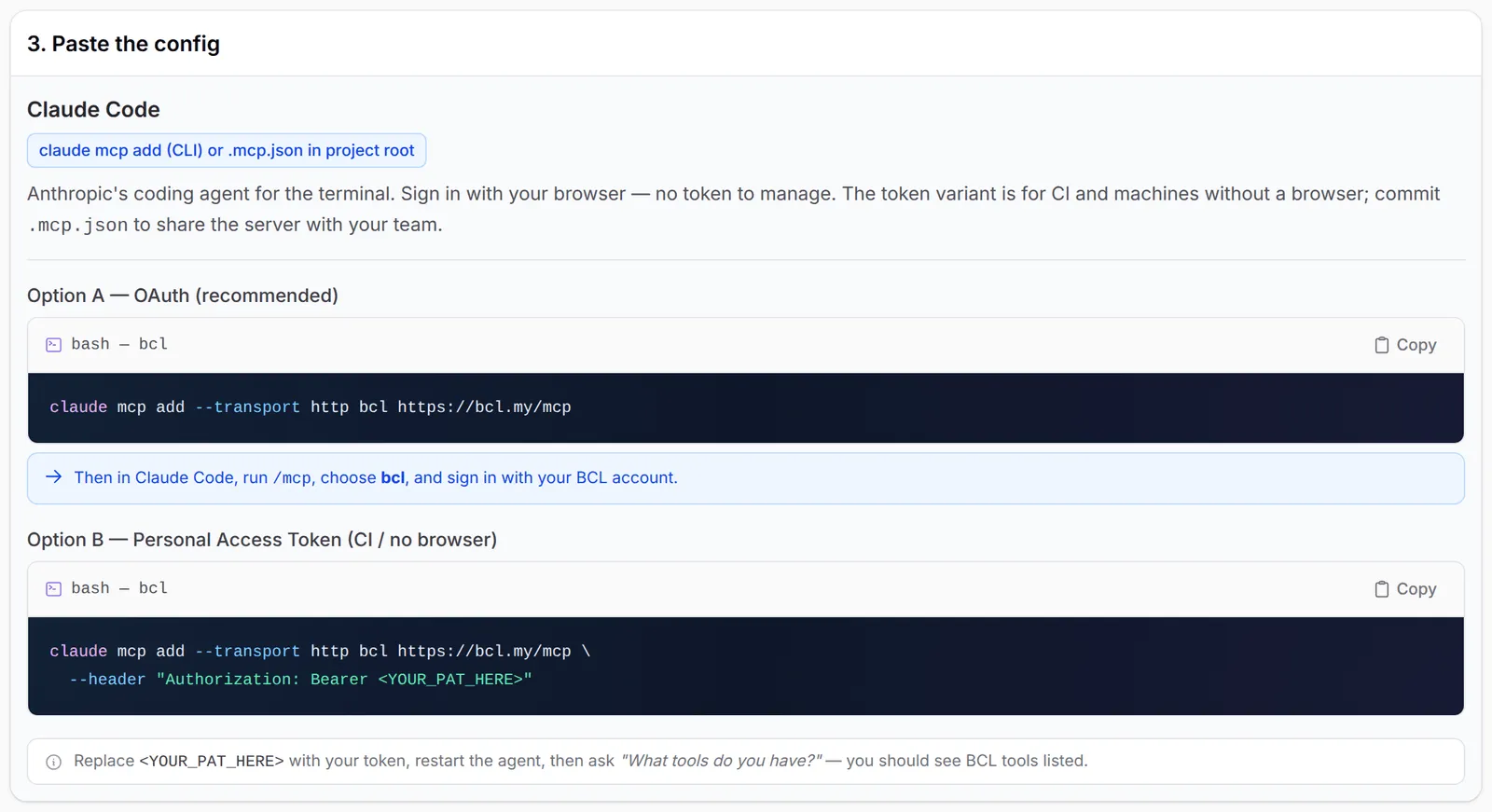The image size is (1492, 812).
Task: Click the bold 'bcl' word in the hint
Action: tap(393, 477)
